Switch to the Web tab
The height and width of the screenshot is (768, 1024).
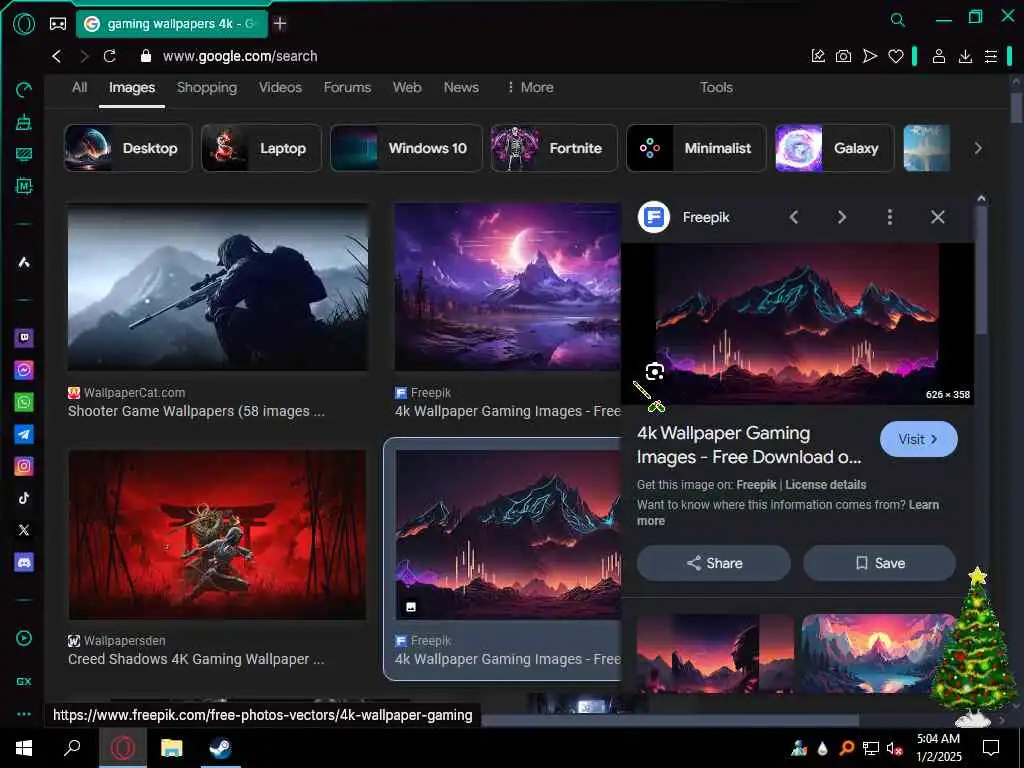point(407,88)
